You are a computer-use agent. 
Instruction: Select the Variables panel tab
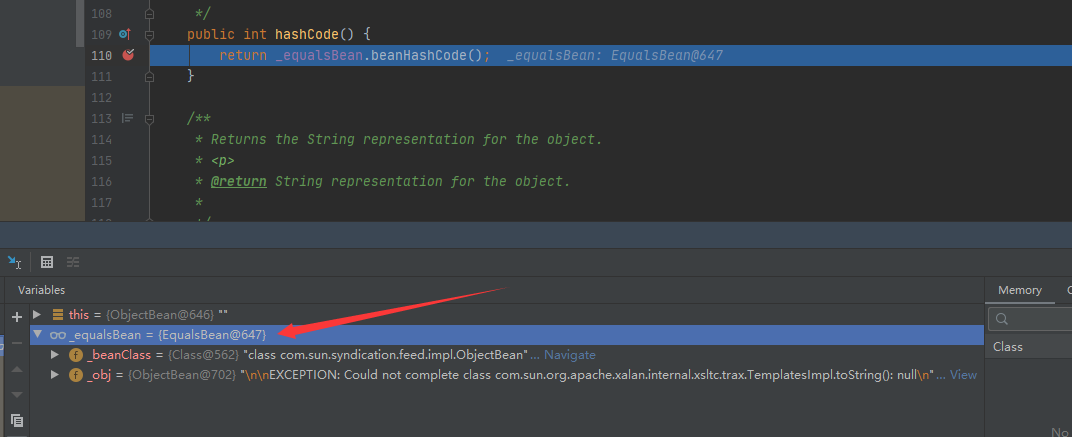point(42,290)
